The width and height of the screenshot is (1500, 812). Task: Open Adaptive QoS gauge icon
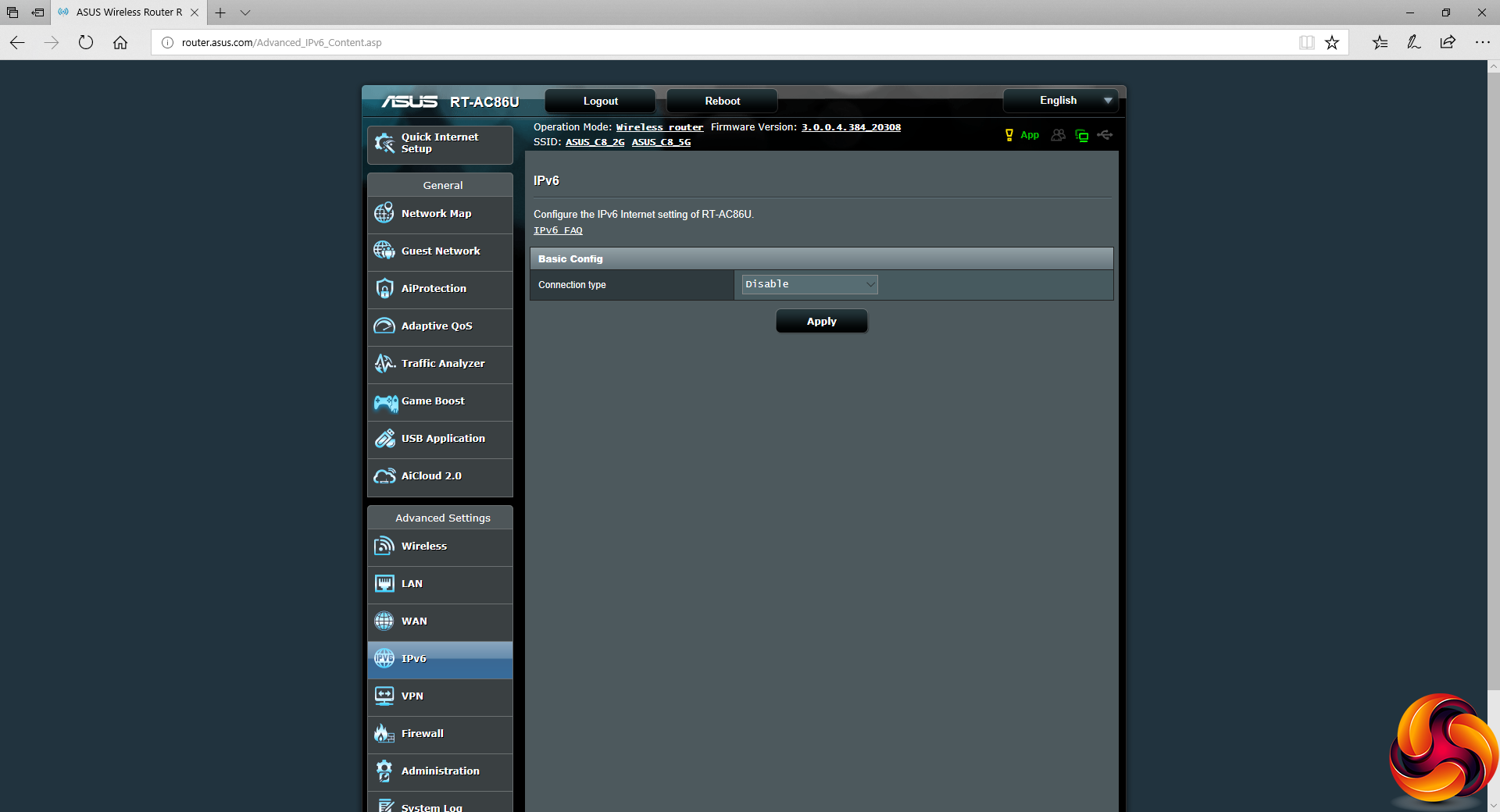[x=384, y=326]
